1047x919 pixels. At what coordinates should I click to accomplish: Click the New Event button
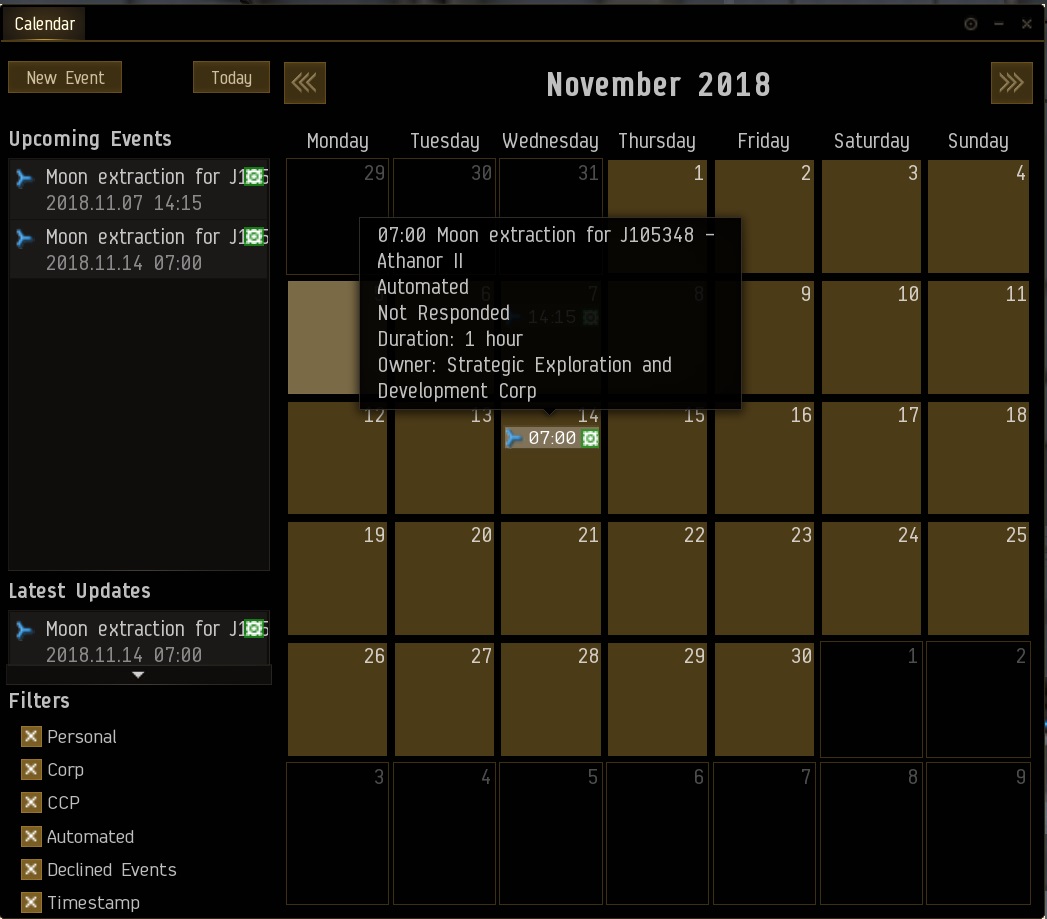[x=65, y=78]
